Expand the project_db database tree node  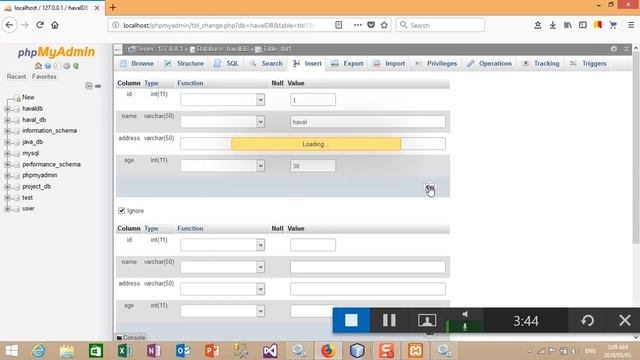7,187
